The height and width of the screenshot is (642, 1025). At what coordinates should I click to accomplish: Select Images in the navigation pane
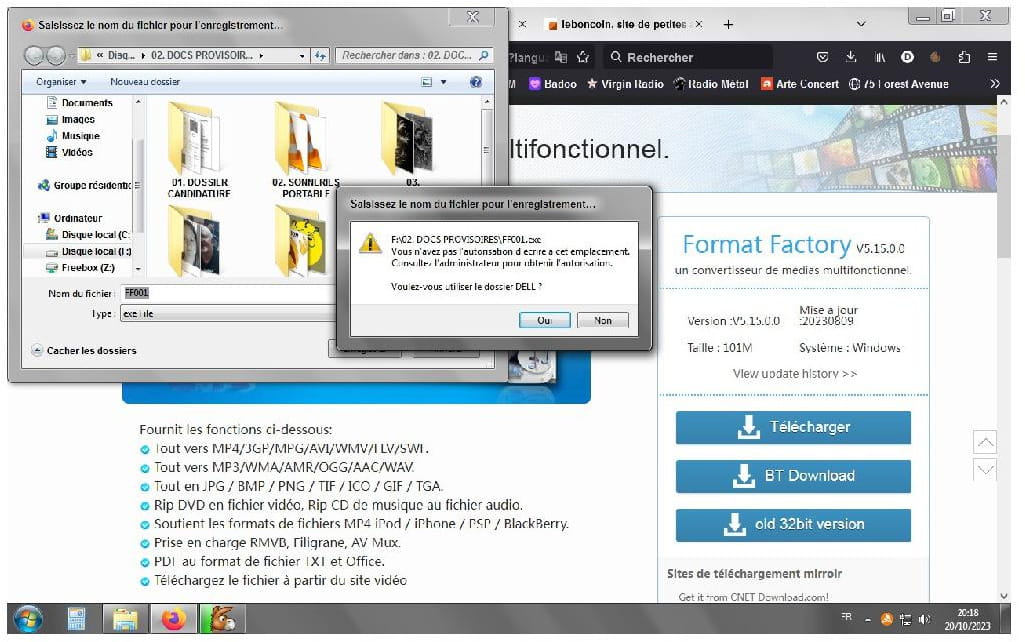tap(71, 120)
